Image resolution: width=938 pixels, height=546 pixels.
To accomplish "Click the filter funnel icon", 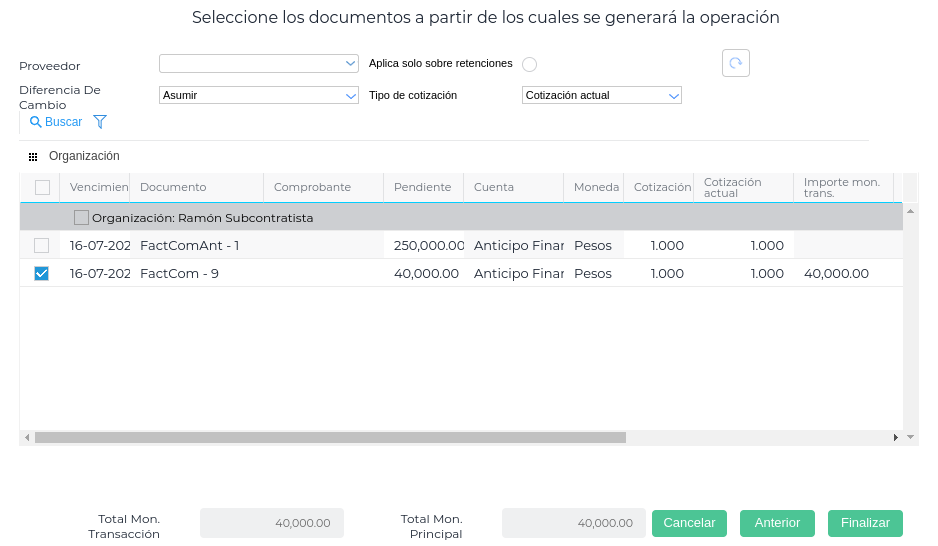I will 100,122.
